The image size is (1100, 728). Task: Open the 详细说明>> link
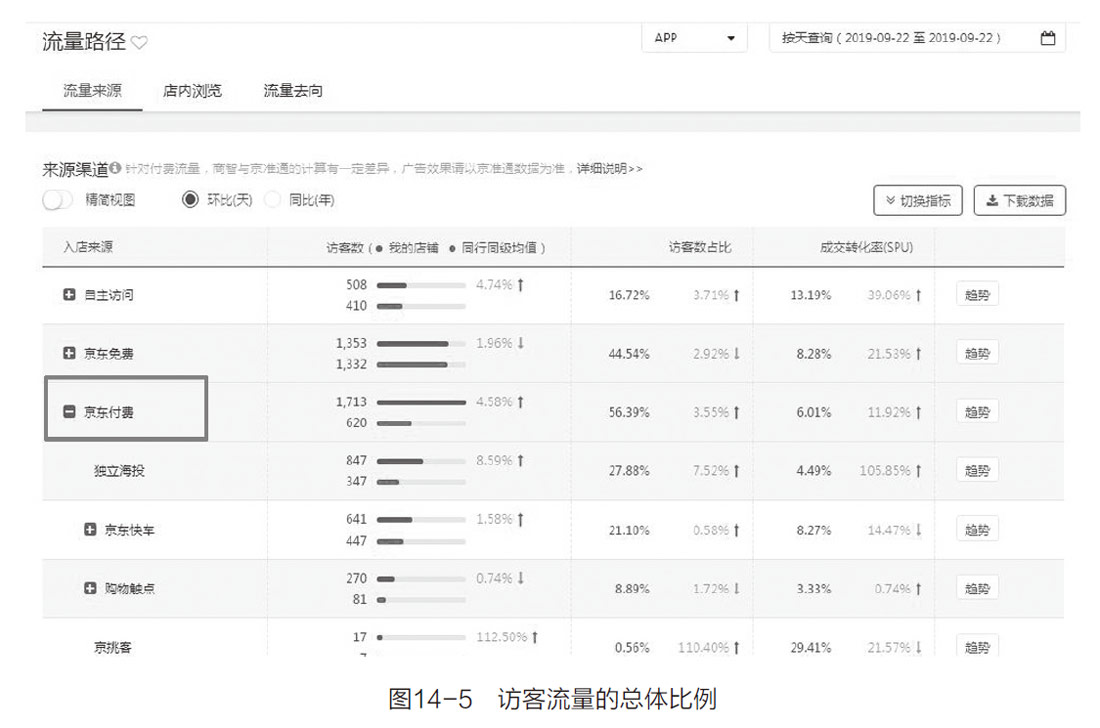[x=609, y=169]
